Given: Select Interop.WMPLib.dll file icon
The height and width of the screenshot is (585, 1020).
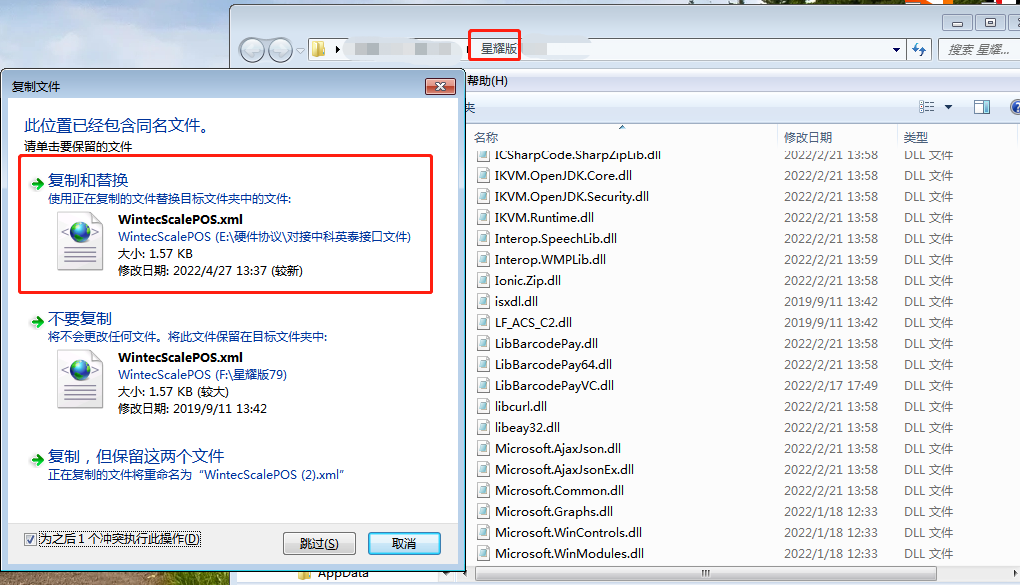Looking at the screenshot, I should [483, 260].
